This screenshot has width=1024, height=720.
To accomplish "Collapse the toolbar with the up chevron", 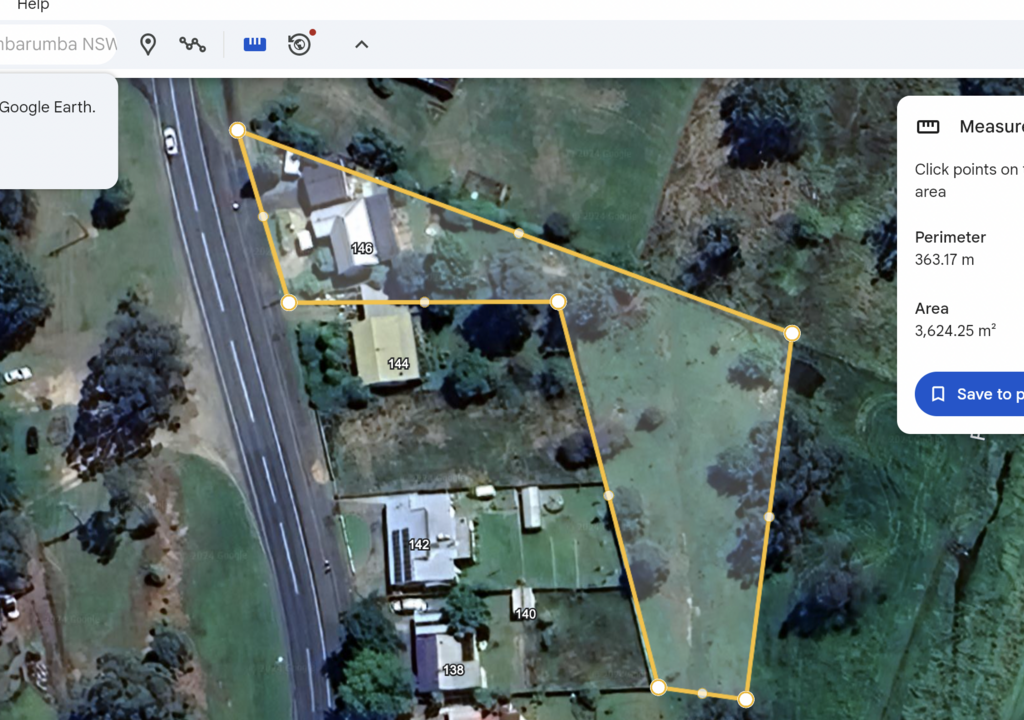I will pyautogui.click(x=361, y=44).
